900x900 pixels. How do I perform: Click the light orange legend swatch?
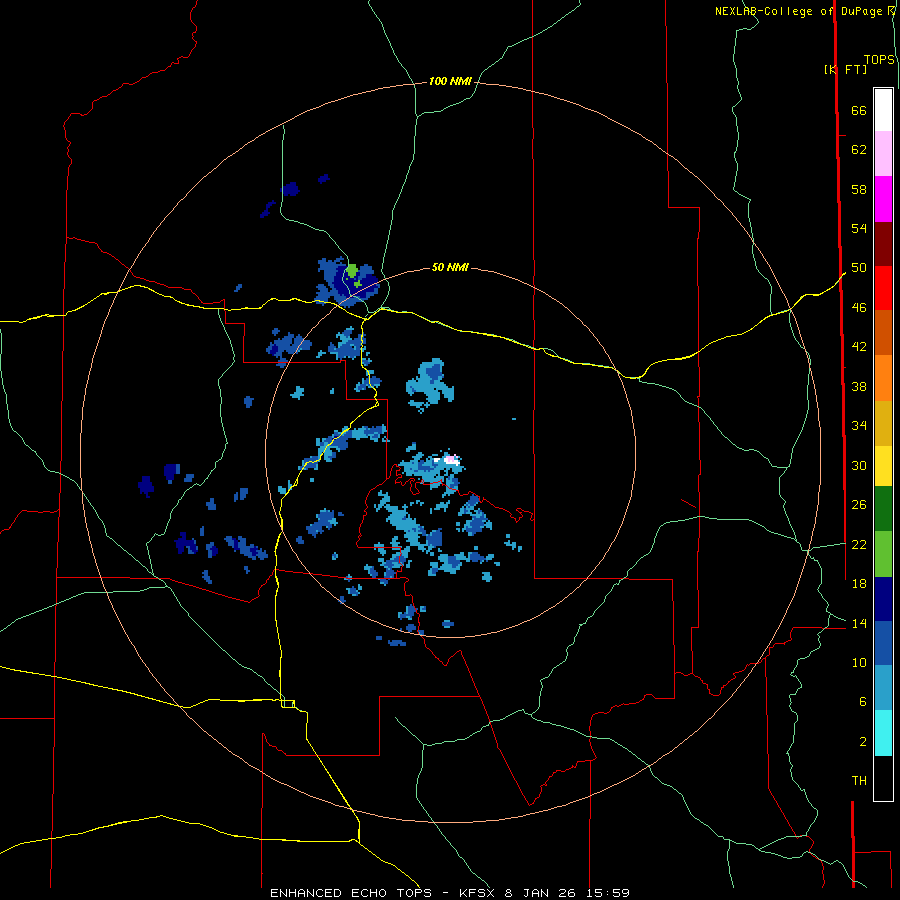point(883,378)
